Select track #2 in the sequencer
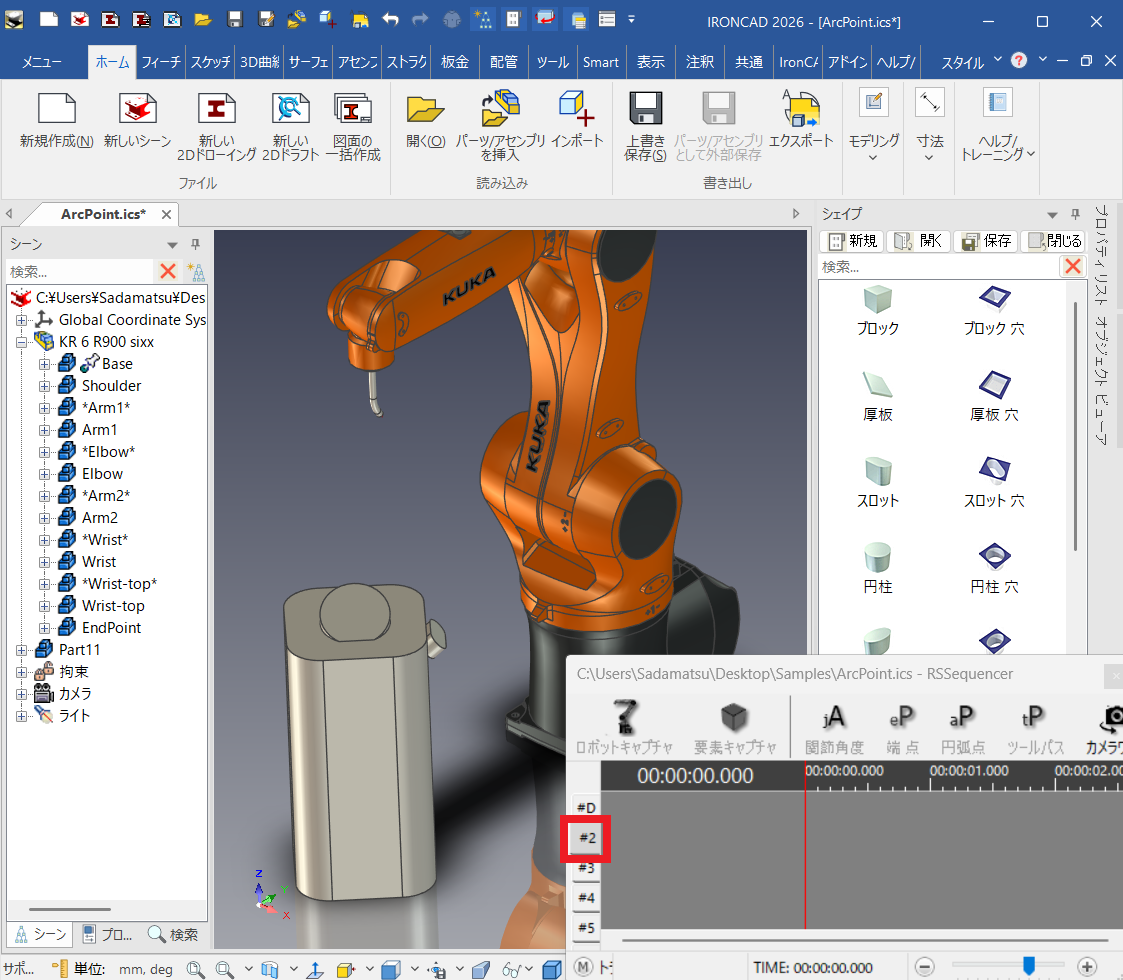Screen dimensions: 1123x980 587,837
